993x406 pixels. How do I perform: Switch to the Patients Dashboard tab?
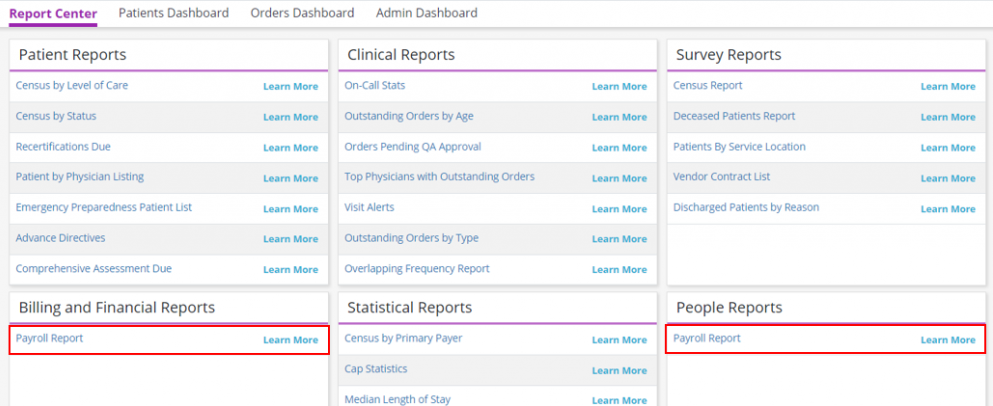[x=173, y=13]
